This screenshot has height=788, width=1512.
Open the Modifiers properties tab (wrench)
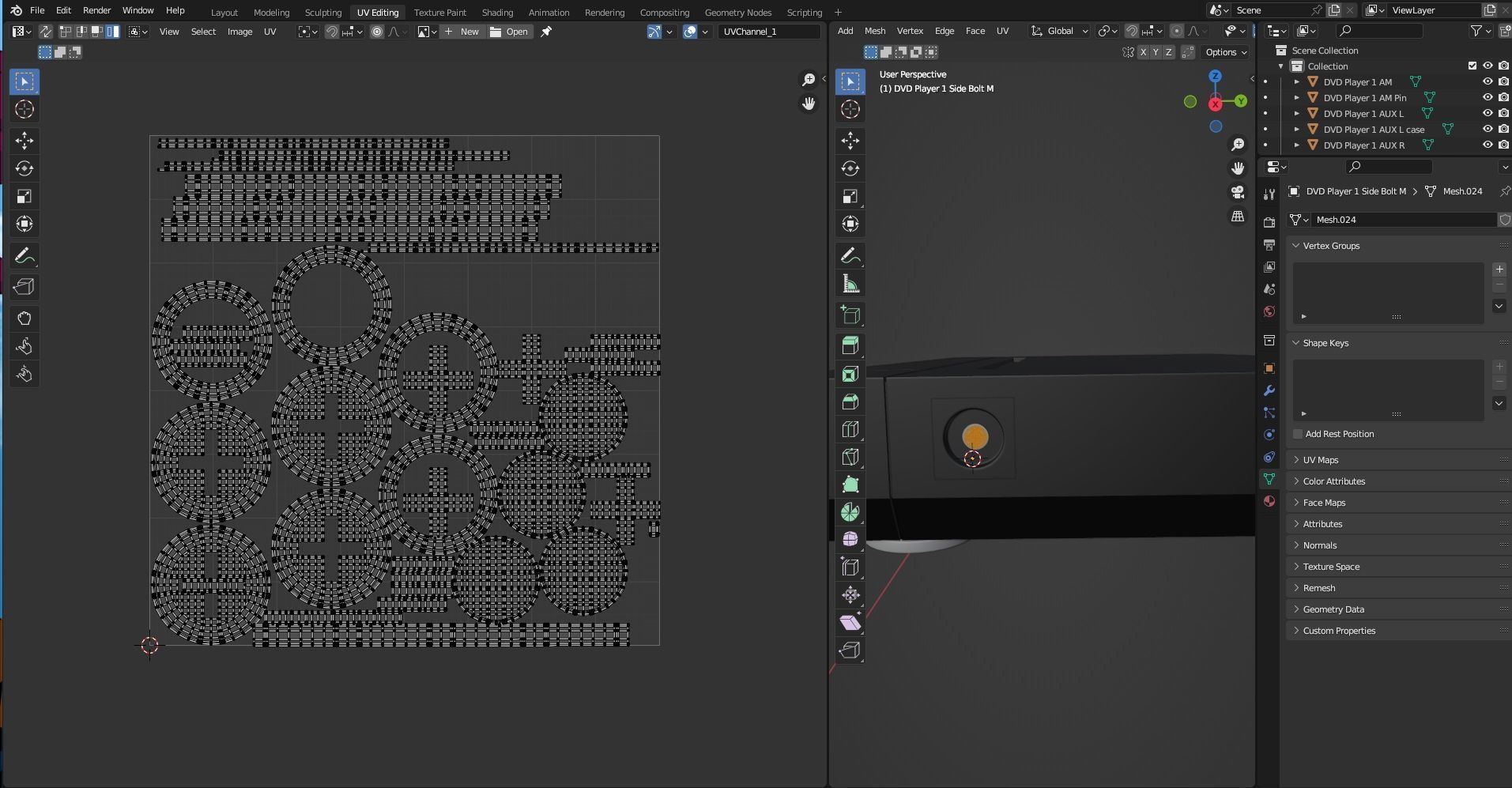point(1269,390)
